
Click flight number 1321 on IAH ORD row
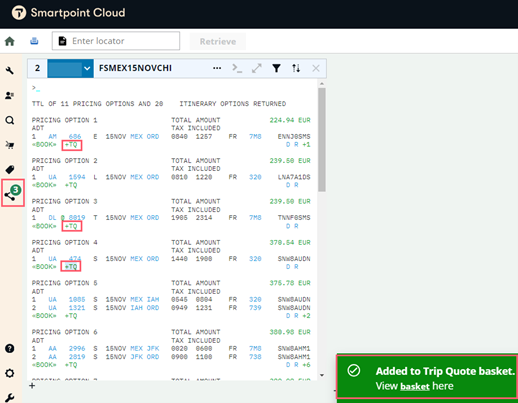[77, 308]
